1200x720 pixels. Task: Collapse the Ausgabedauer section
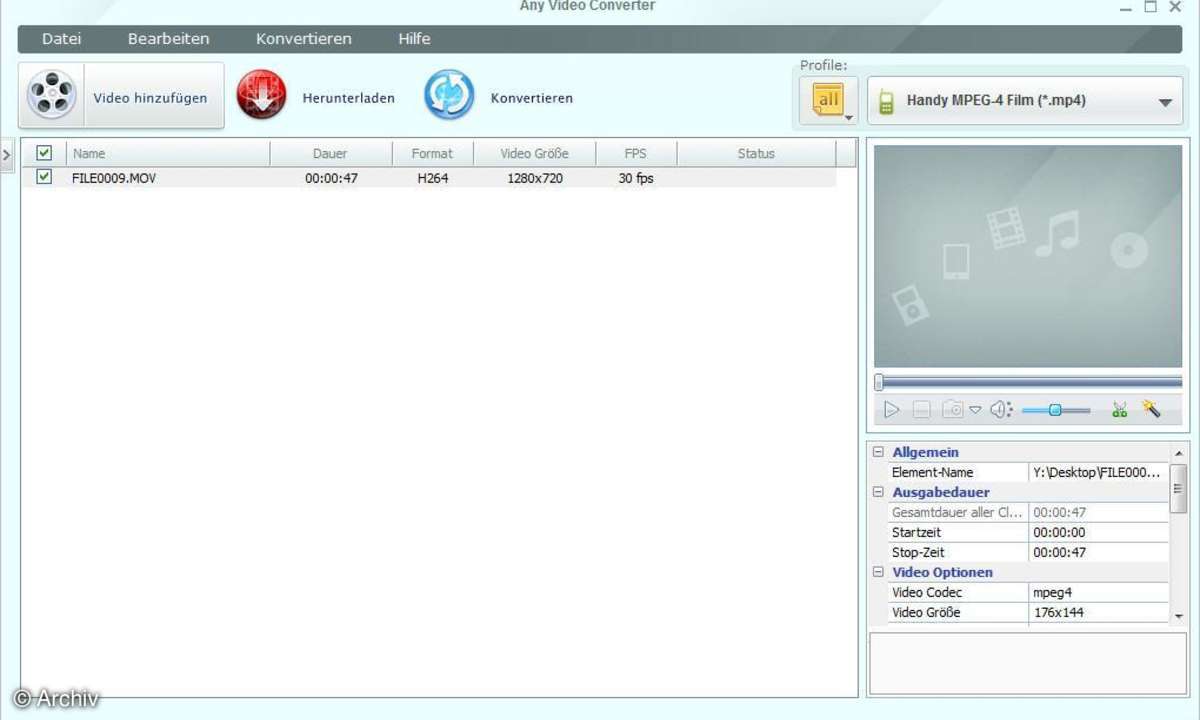click(x=878, y=492)
